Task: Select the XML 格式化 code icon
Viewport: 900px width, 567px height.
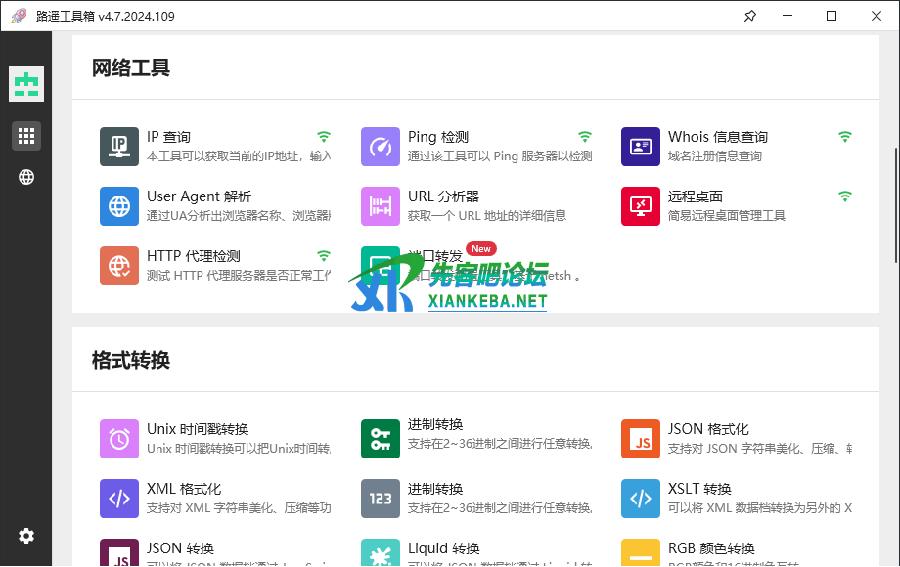Action: click(119, 498)
